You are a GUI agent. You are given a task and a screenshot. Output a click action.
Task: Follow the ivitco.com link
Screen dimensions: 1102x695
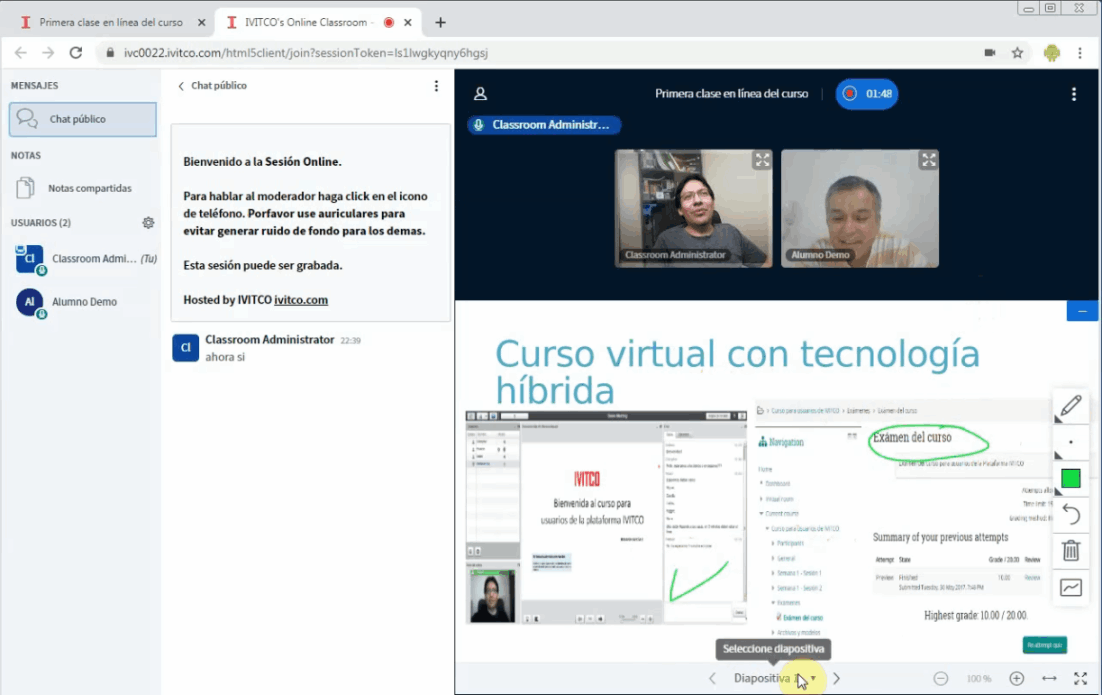pos(301,300)
